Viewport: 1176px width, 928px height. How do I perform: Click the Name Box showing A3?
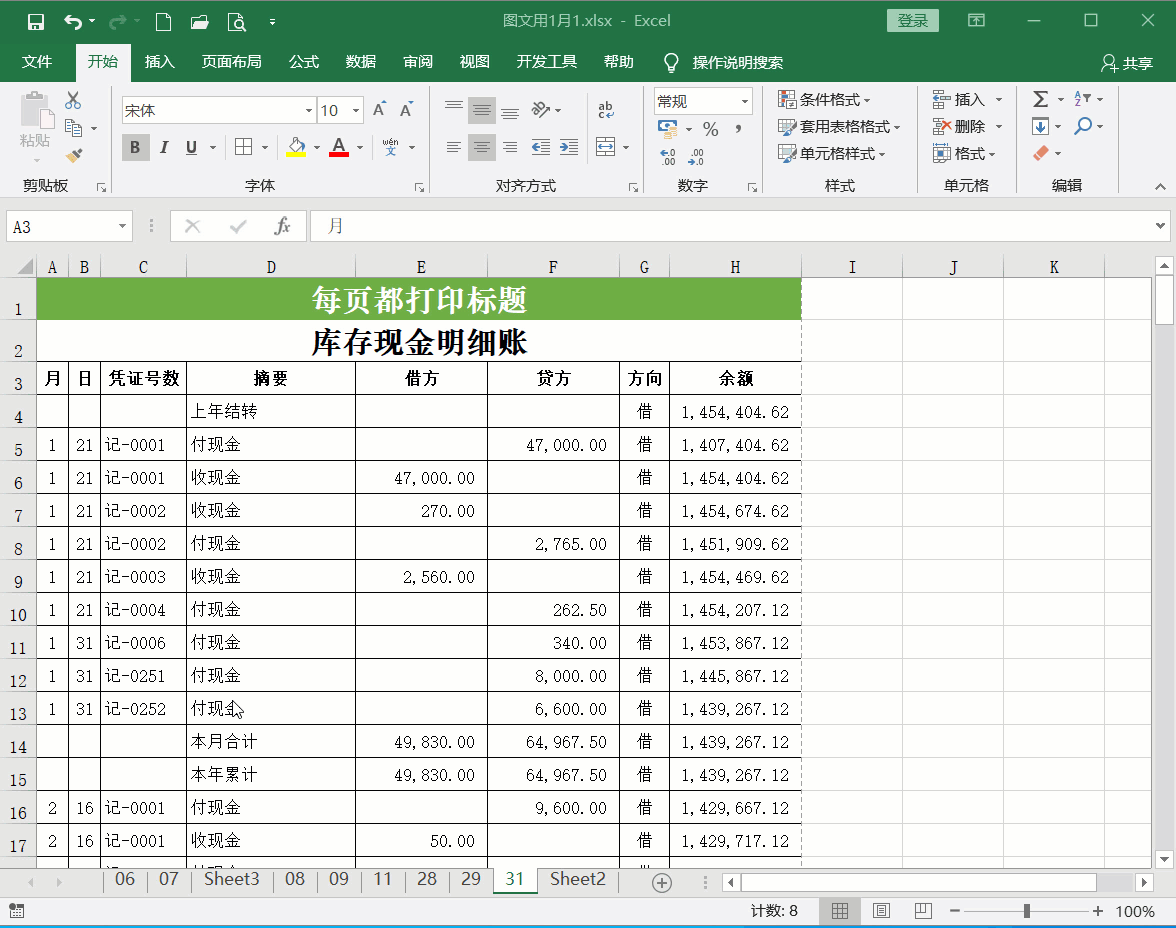tap(60, 227)
